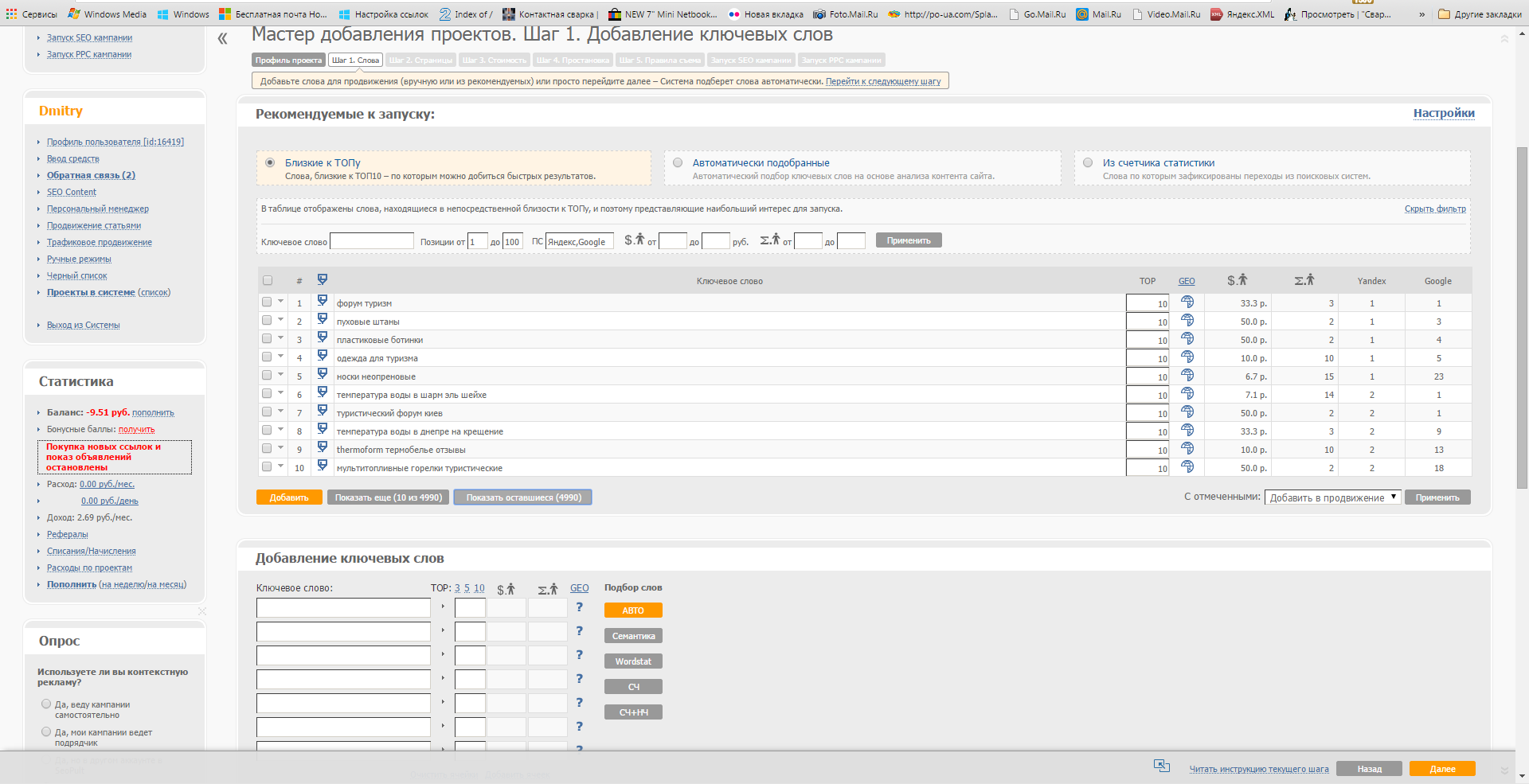
Task: Click the Назад button
Action: click(1370, 769)
